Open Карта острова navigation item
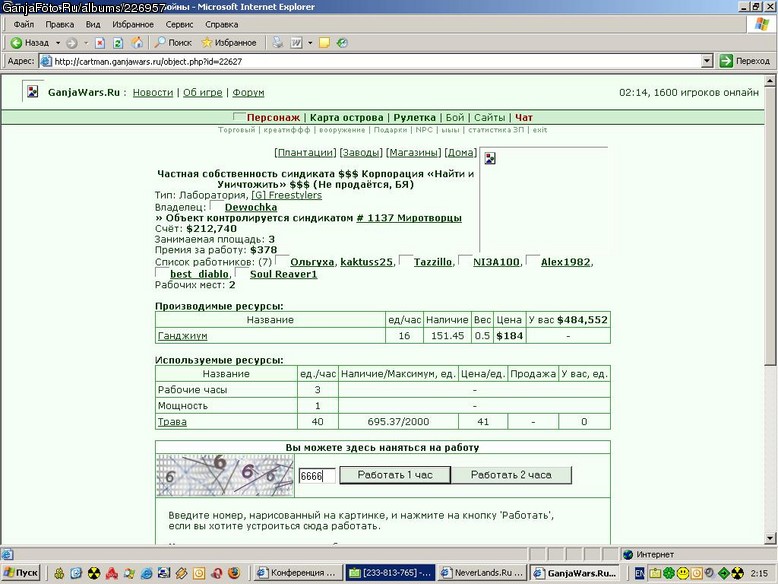778x584 pixels. tap(346, 118)
